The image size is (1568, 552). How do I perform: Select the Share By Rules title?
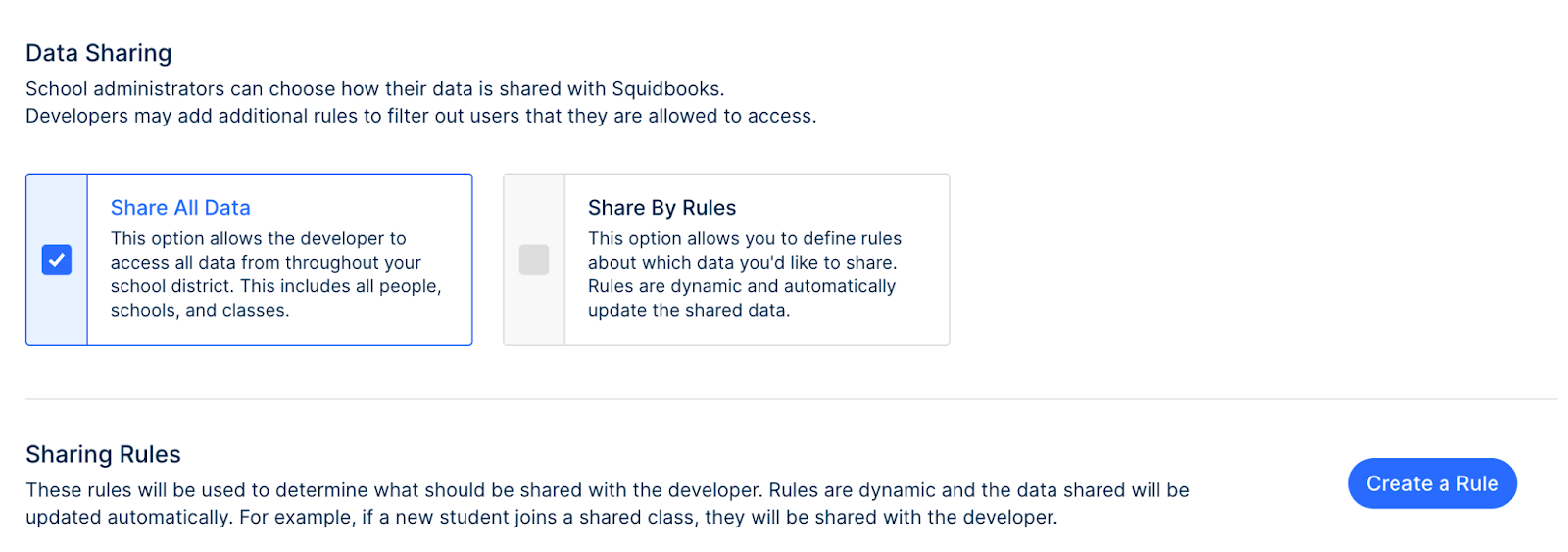tap(661, 208)
